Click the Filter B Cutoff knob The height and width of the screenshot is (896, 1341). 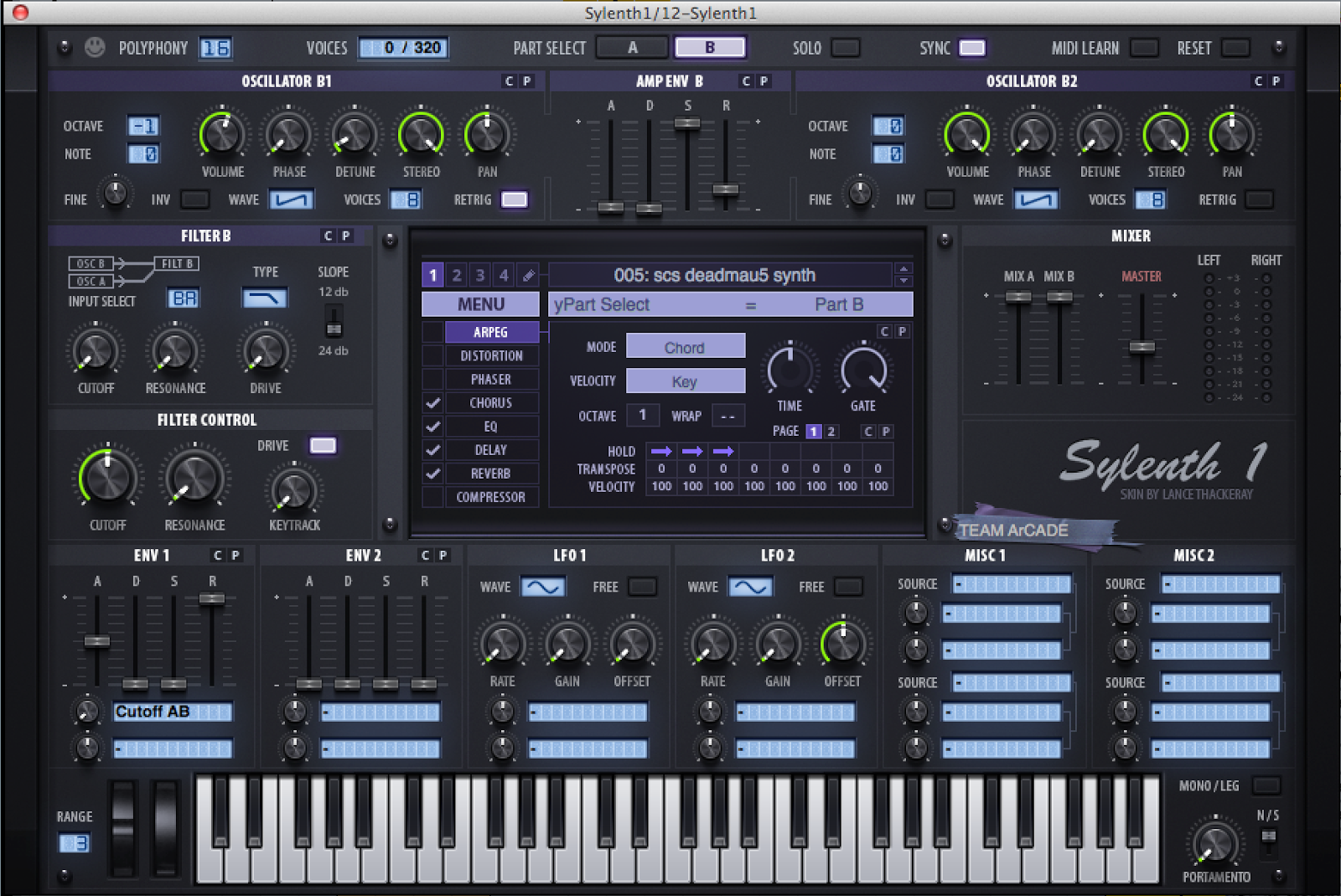pos(96,351)
